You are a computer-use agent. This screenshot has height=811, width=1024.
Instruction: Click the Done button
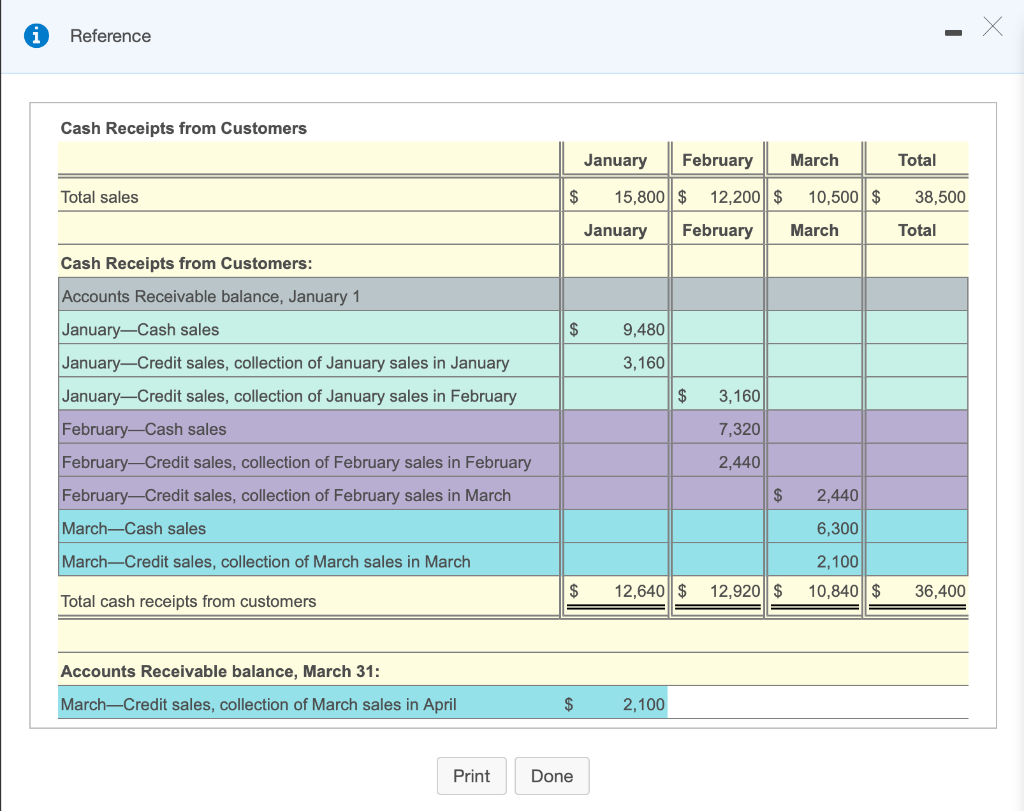552,776
